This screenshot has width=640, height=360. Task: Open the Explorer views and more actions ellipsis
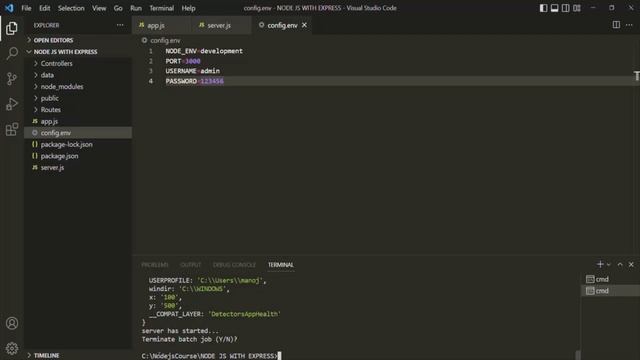(x=120, y=25)
